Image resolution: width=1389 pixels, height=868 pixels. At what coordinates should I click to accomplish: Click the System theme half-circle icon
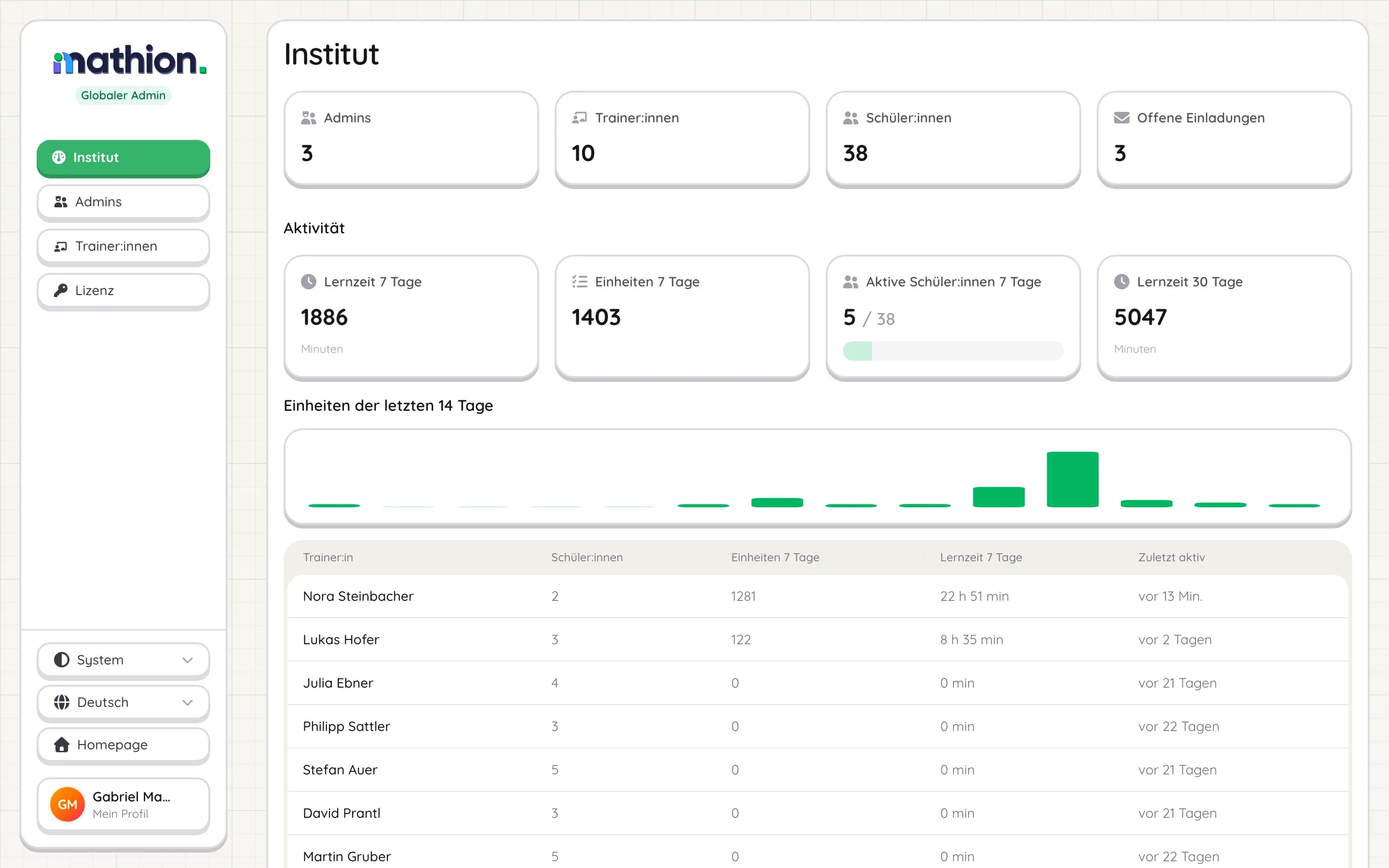pyautogui.click(x=61, y=660)
